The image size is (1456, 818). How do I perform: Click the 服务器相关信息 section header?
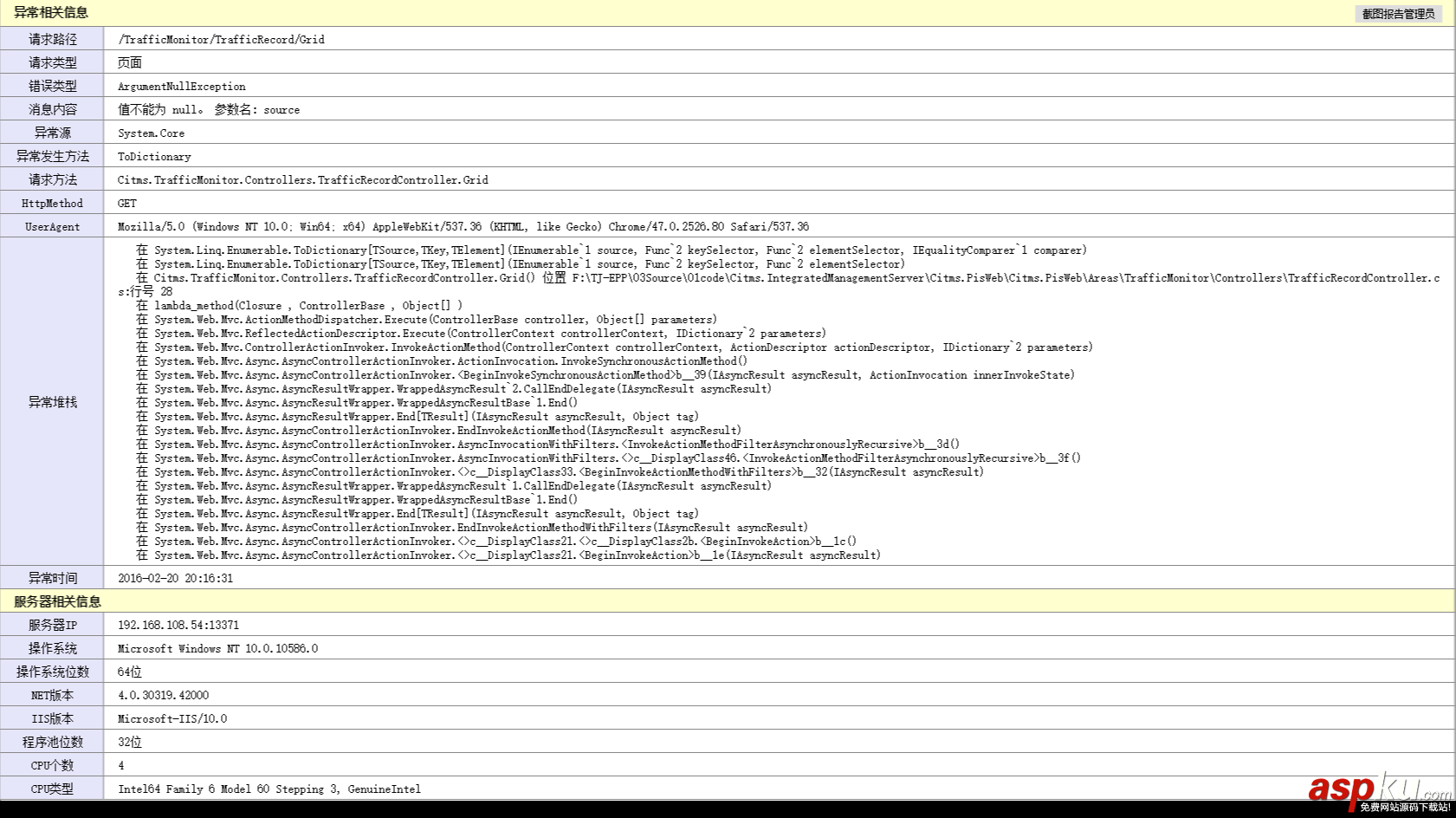[57, 601]
